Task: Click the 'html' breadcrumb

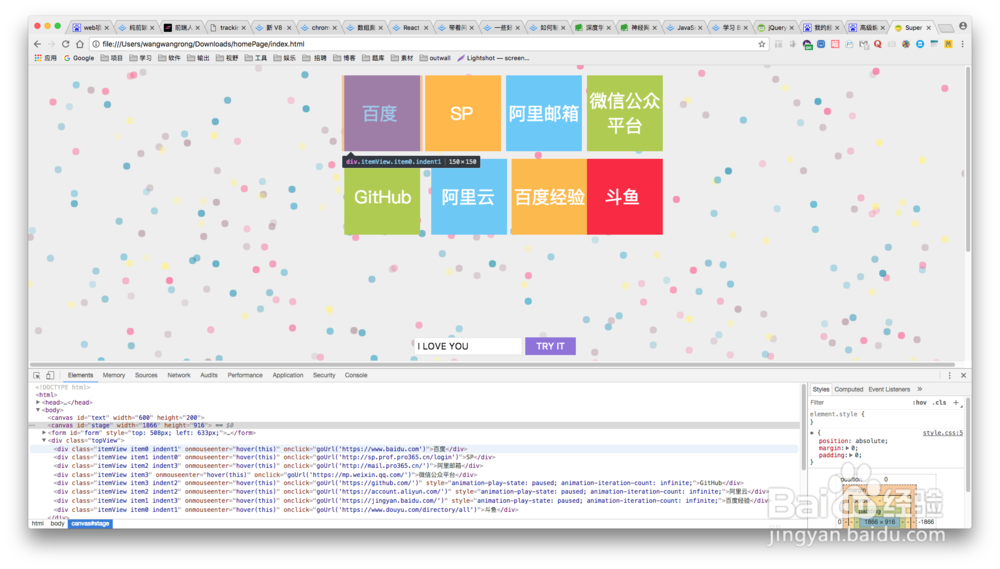Action: coord(38,524)
